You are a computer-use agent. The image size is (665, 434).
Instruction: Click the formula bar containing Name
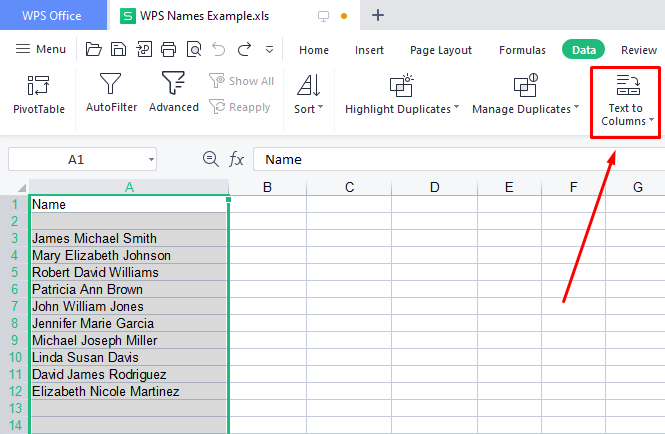point(459,160)
